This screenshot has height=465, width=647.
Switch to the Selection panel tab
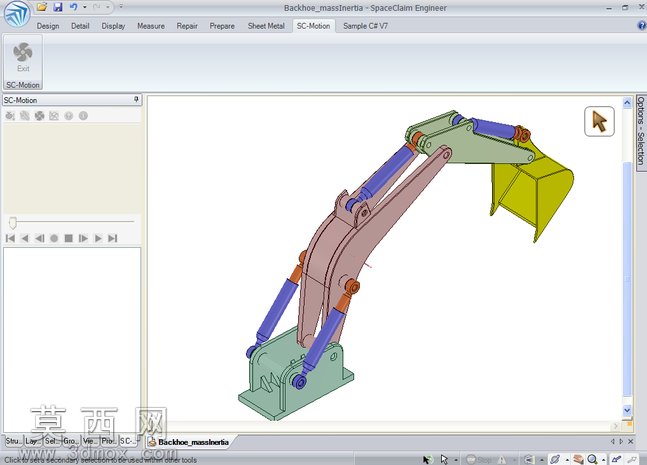coord(52,441)
